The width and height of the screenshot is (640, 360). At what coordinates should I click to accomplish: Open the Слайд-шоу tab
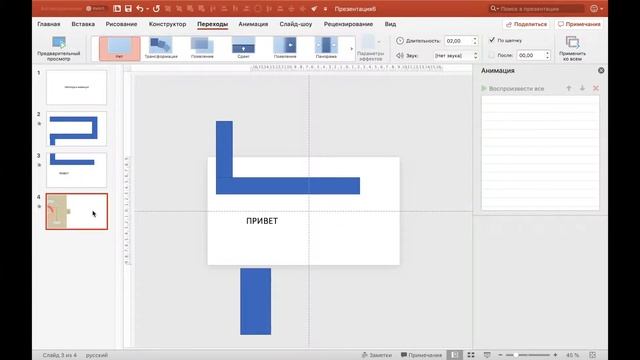pyautogui.click(x=296, y=24)
